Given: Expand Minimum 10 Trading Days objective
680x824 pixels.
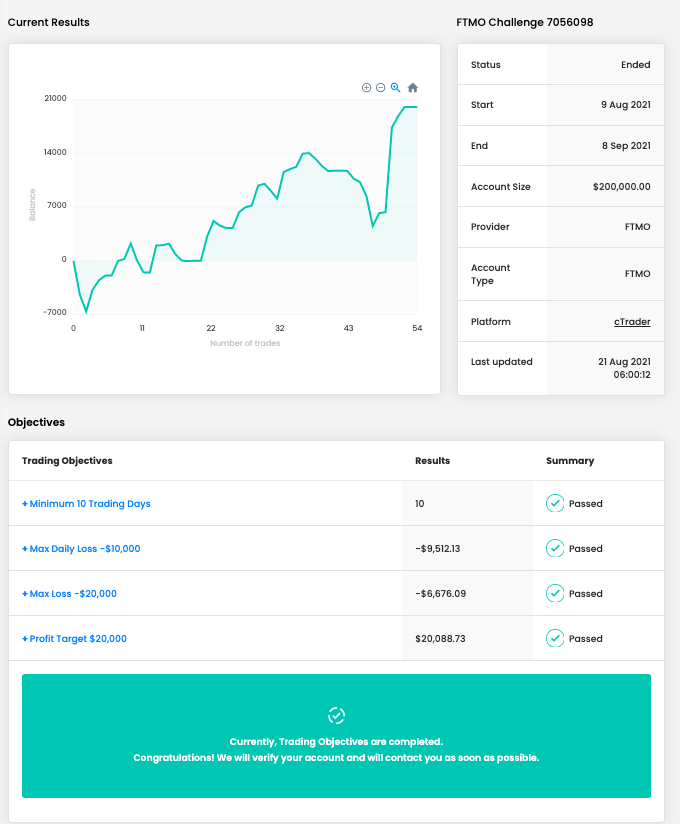Looking at the screenshot, I should (86, 503).
